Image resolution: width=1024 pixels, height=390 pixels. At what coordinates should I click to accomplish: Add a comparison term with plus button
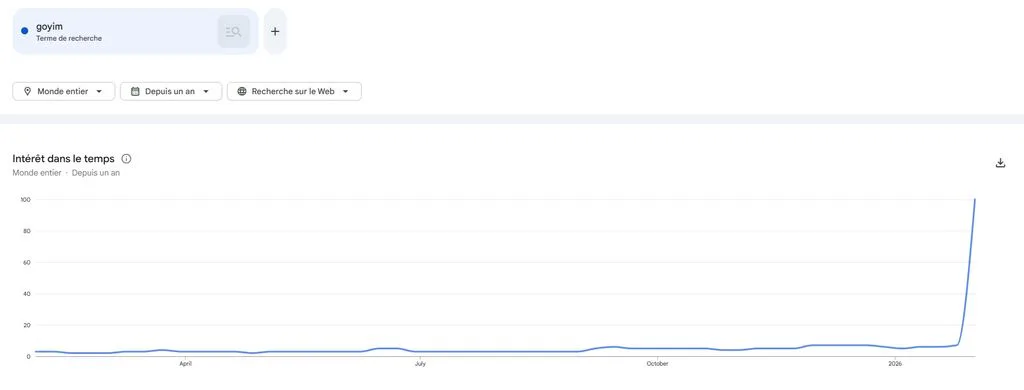pyautogui.click(x=275, y=31)
